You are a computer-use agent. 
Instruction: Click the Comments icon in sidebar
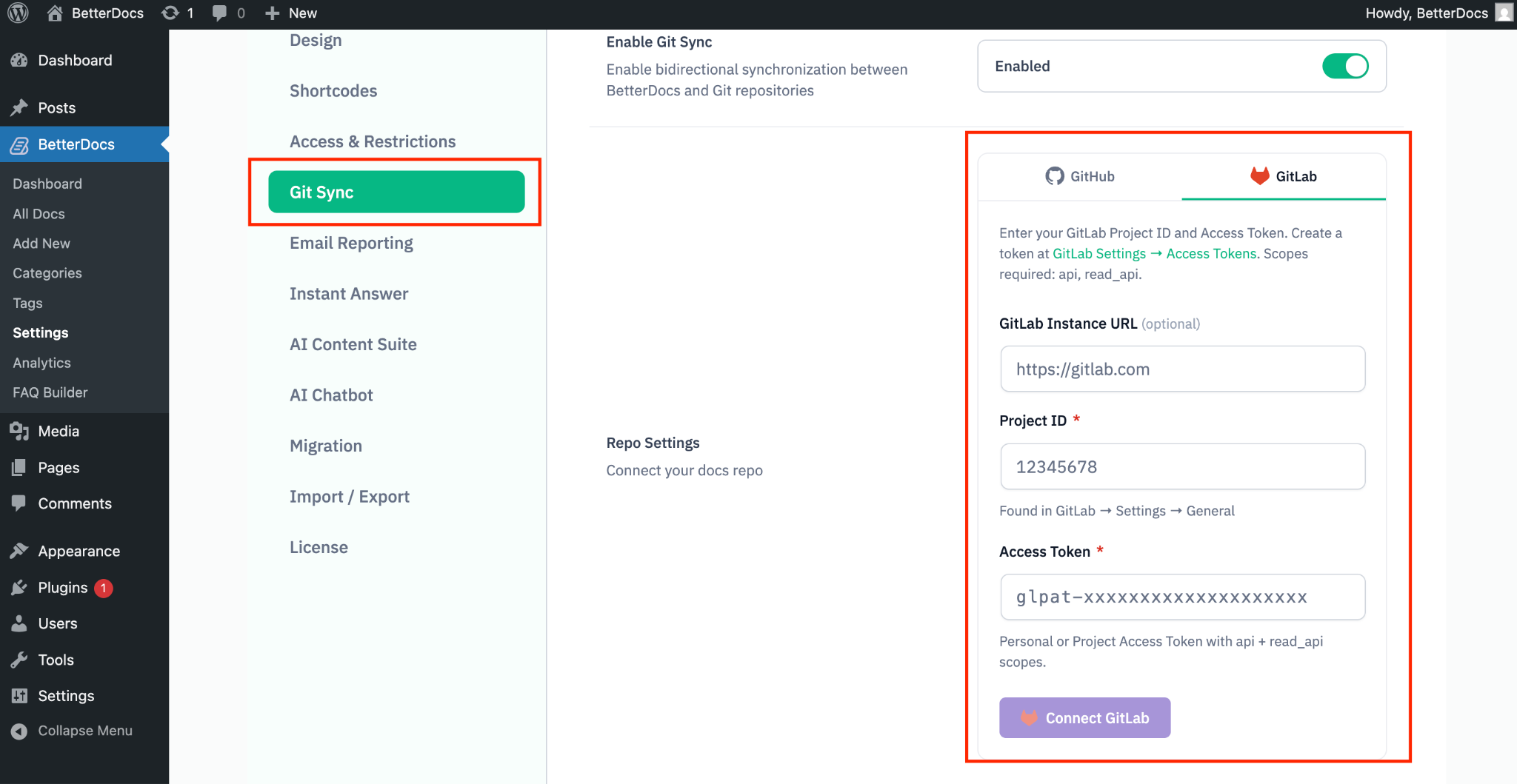(19, 503)
